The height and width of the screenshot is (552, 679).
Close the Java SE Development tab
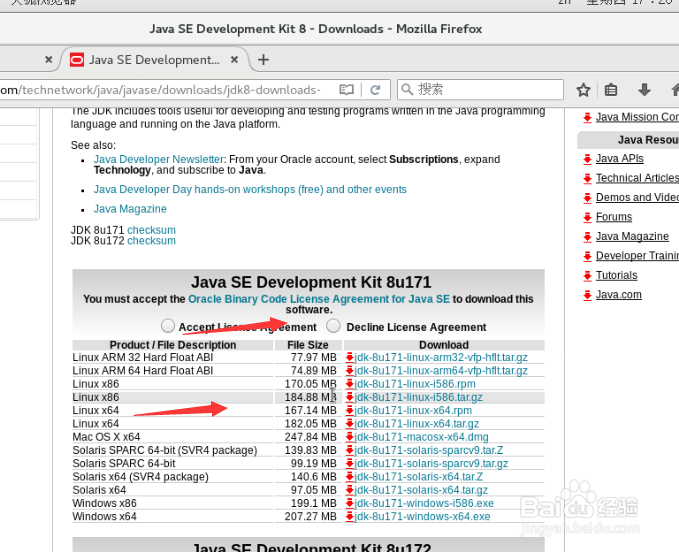tap(234, 59)
